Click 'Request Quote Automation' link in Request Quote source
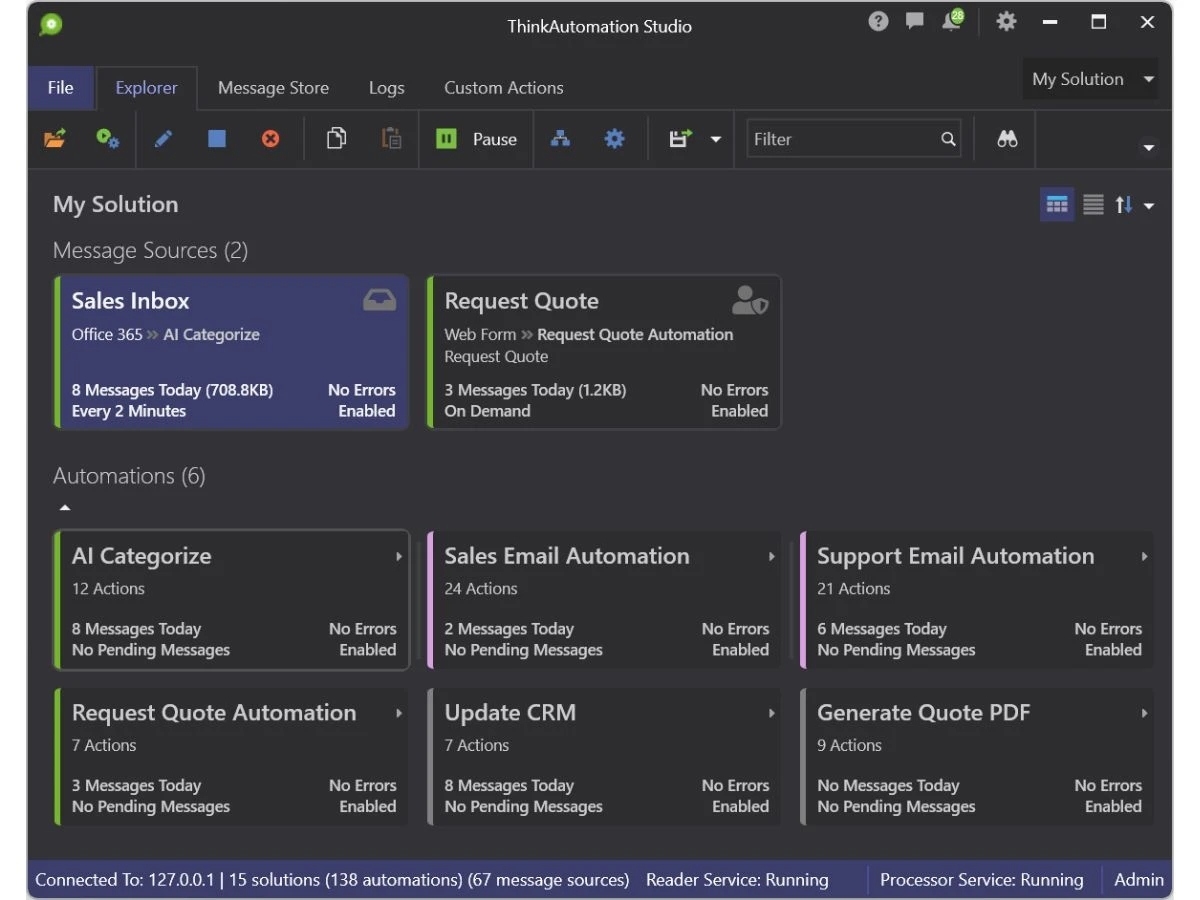 (x=635, y=335)
